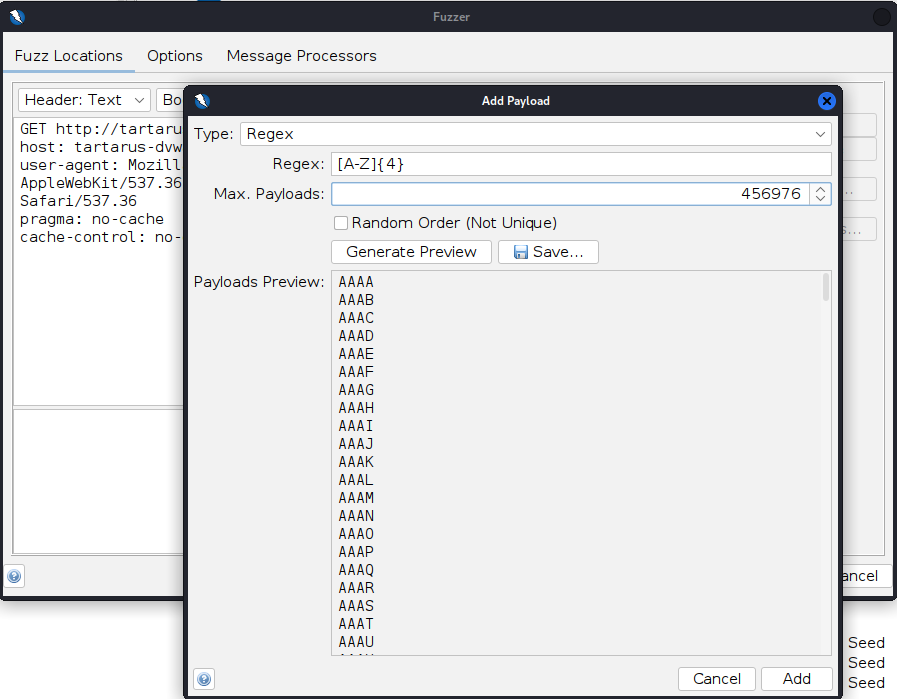Click the help icon in Add Payload dialog
This screenshot has height=699, width=897.
pyautogui.click(x=204, y=679)
